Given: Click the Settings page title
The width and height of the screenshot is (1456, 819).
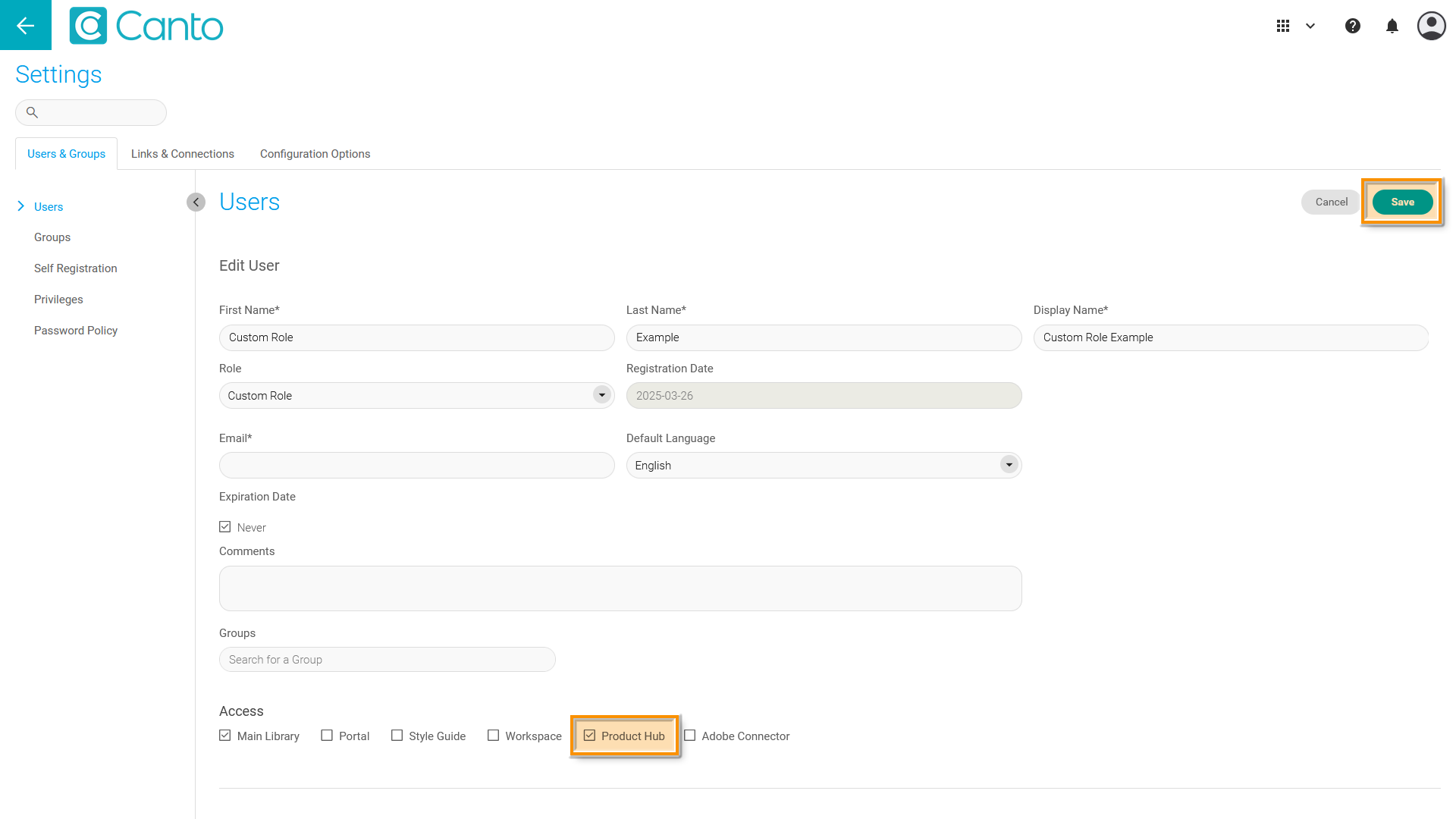Looking at the screenshot, I should coord(58,74).
